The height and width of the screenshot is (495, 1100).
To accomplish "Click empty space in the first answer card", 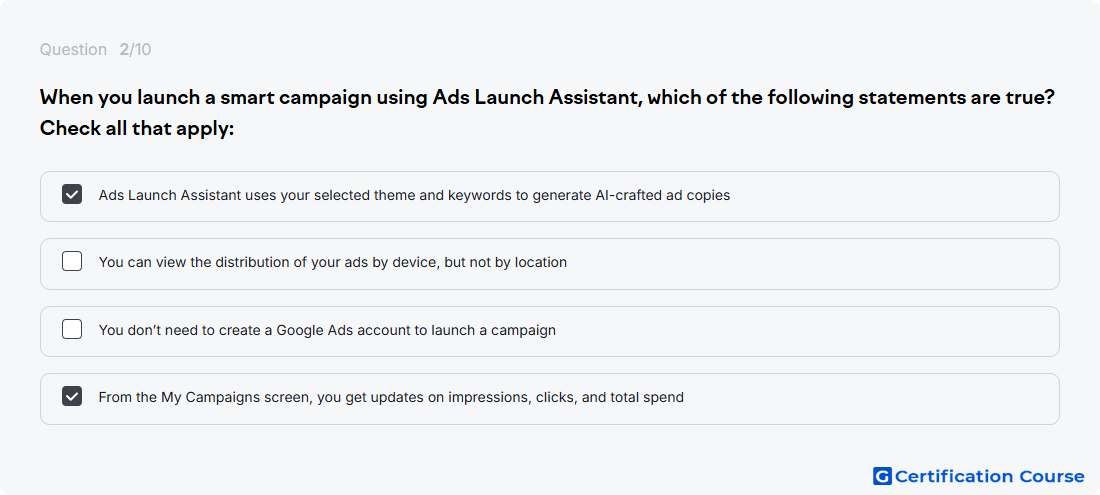I will tap(891, 196).
